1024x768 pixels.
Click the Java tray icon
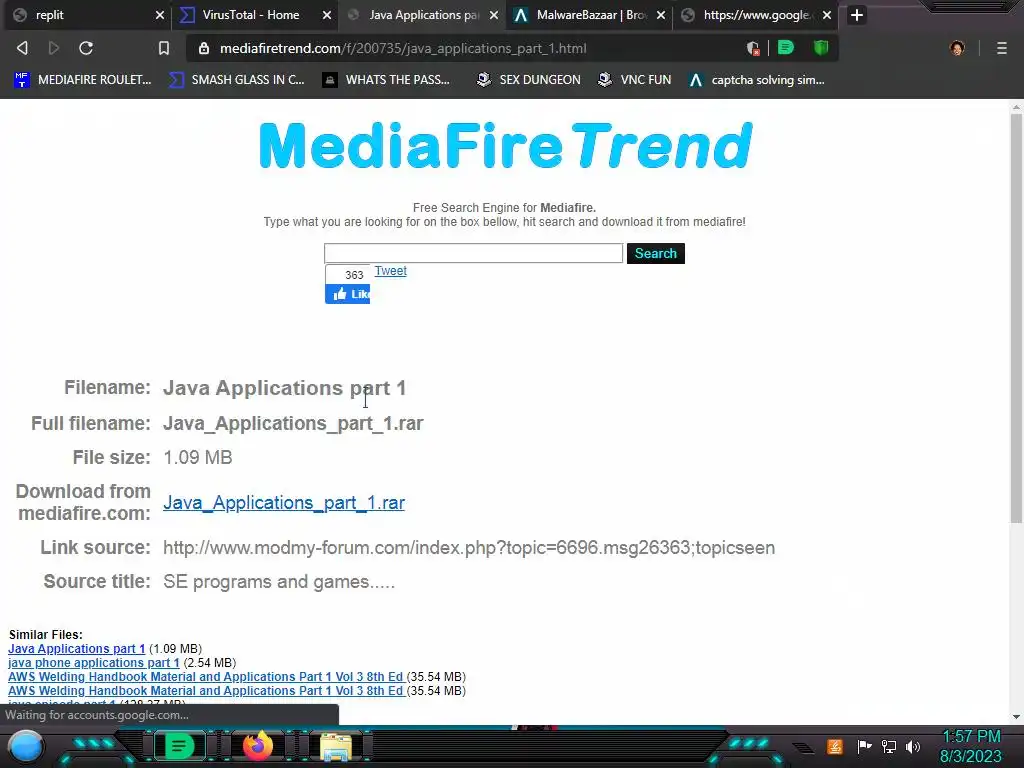pyautogui.click(x=834, y=746)
